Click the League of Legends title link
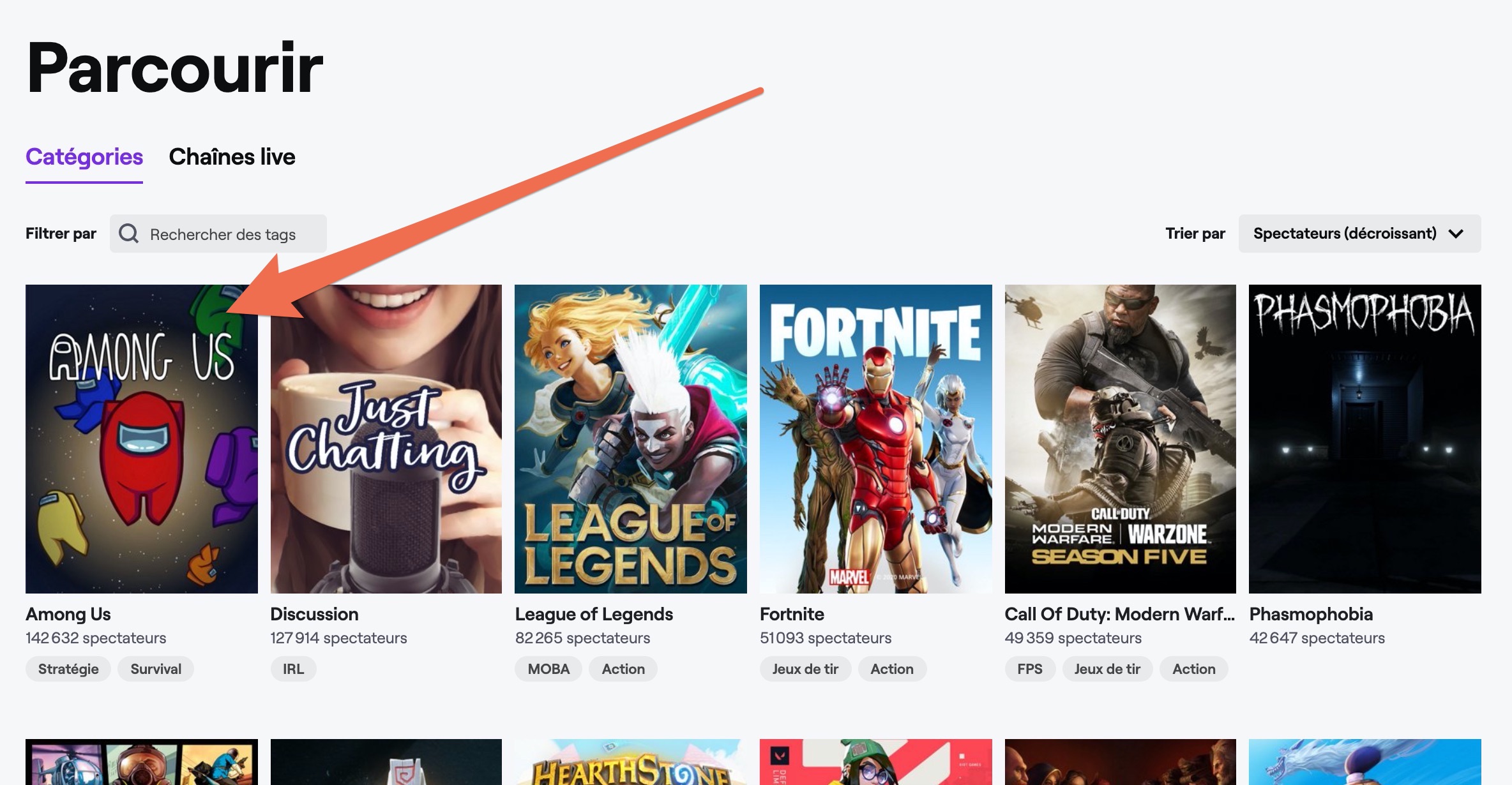 [x=594, y=614]
